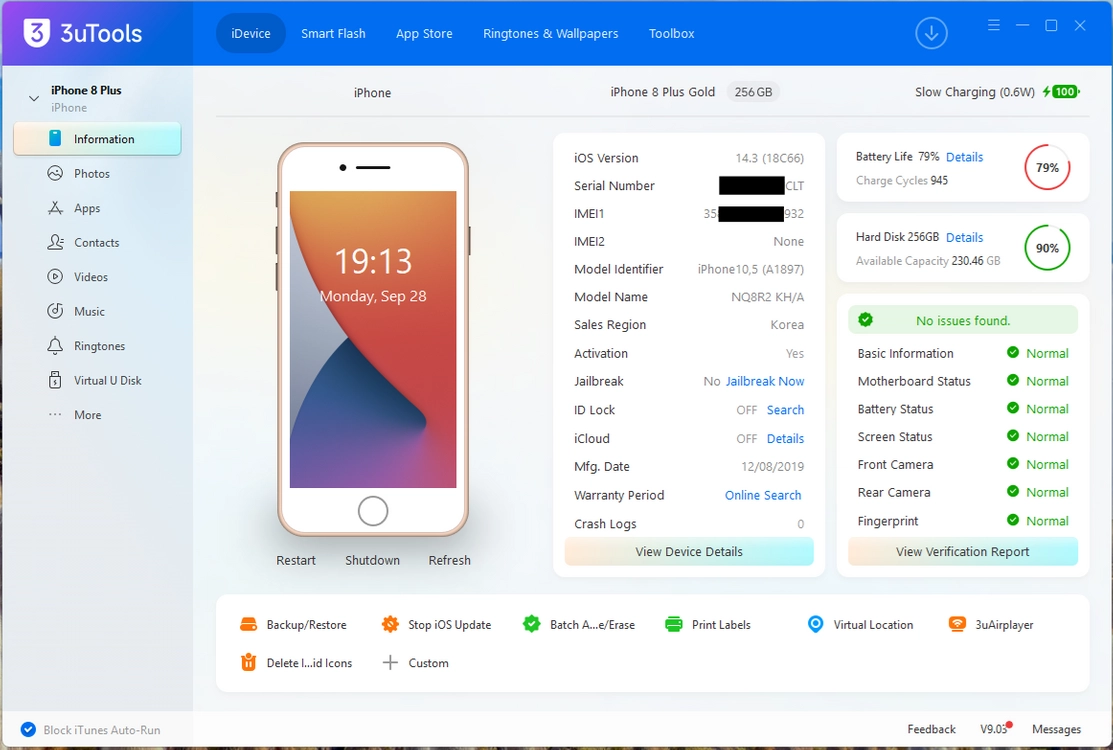Open the Toolbox tab

[671, 33]
